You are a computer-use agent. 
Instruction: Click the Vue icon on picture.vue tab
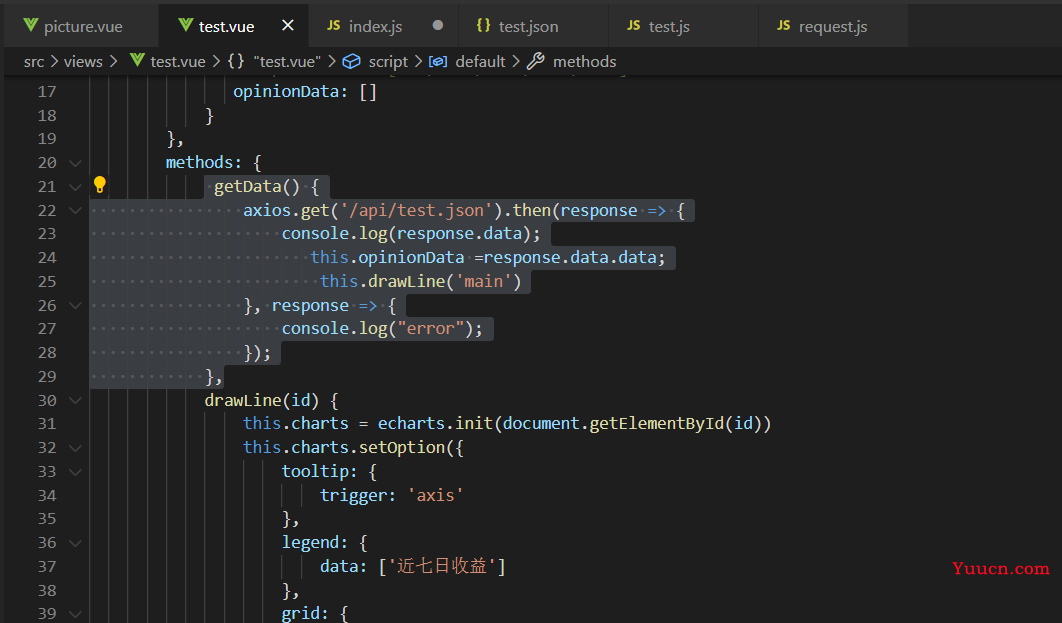(x=30, y=26)
